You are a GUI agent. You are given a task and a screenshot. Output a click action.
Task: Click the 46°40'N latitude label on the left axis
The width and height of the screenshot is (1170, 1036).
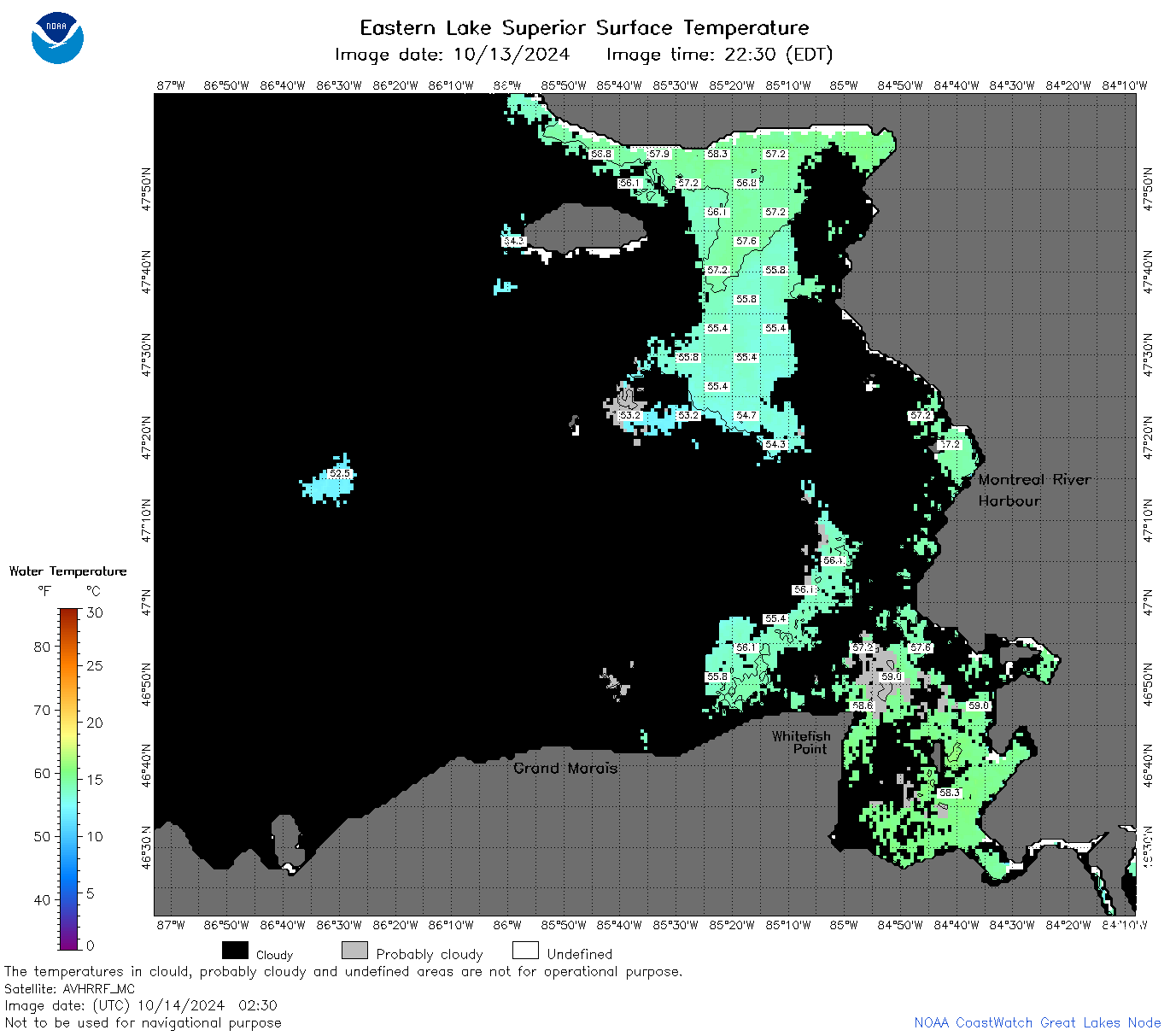146,765
